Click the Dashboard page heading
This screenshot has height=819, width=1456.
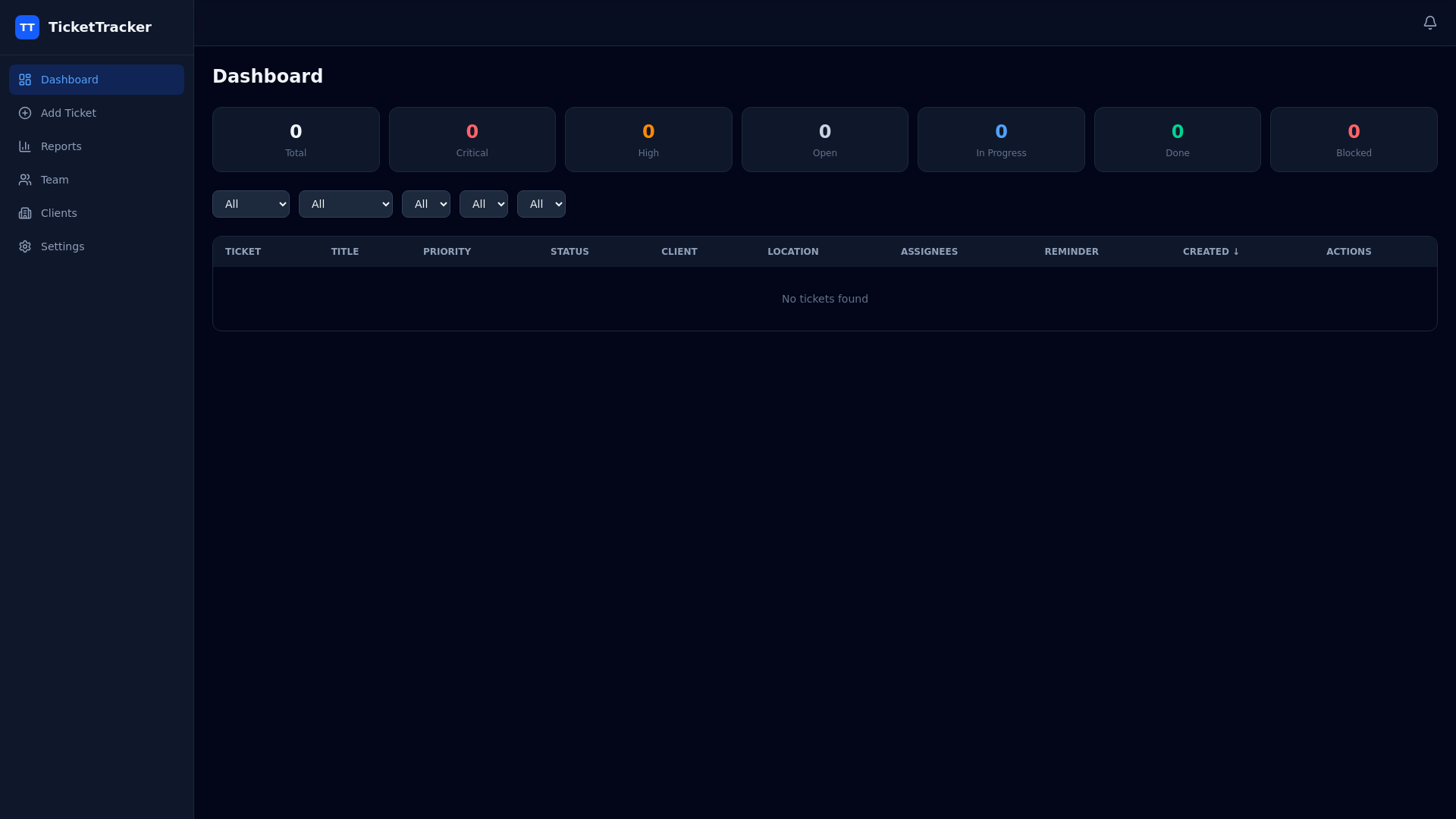(268, 77)
